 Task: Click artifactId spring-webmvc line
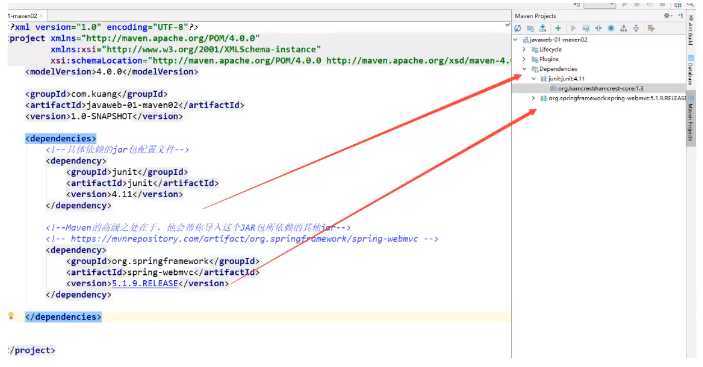(163, 272)
